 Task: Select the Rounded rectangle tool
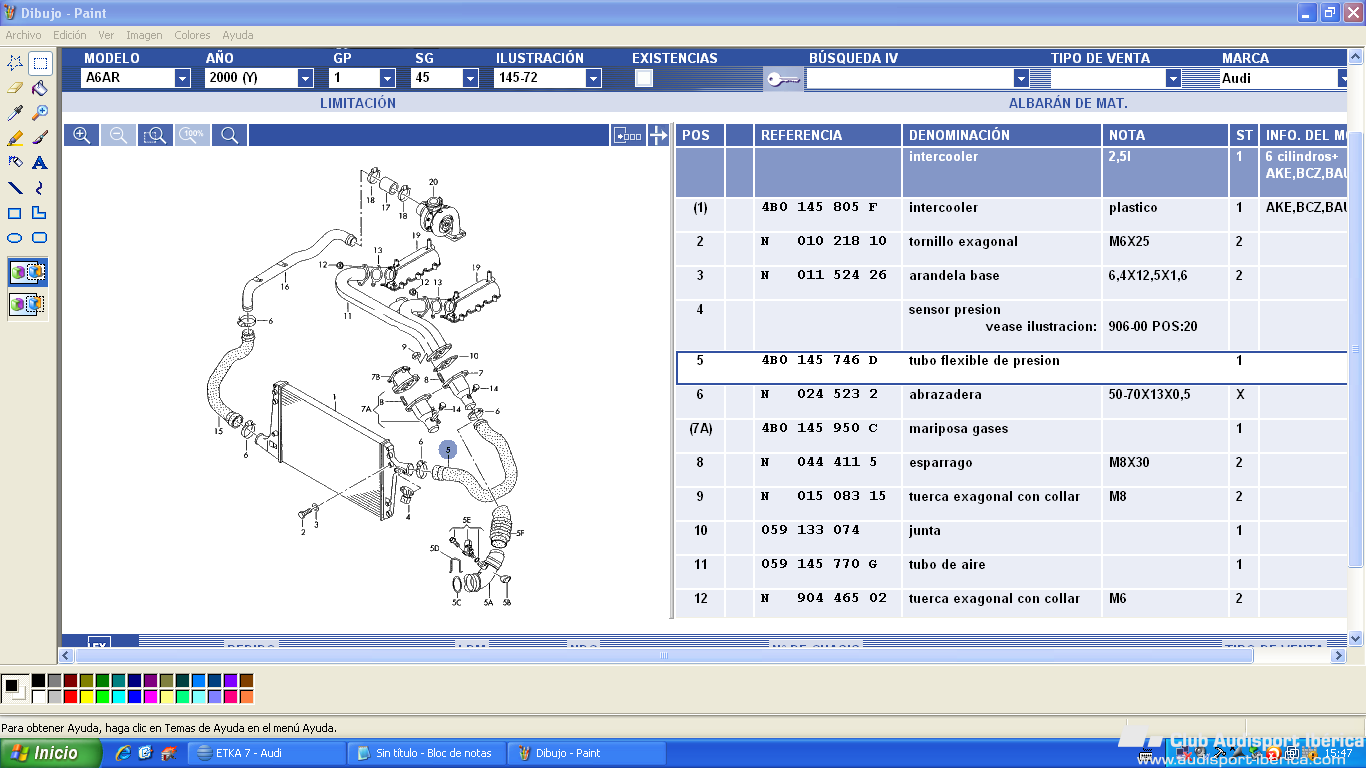(40, 237)
